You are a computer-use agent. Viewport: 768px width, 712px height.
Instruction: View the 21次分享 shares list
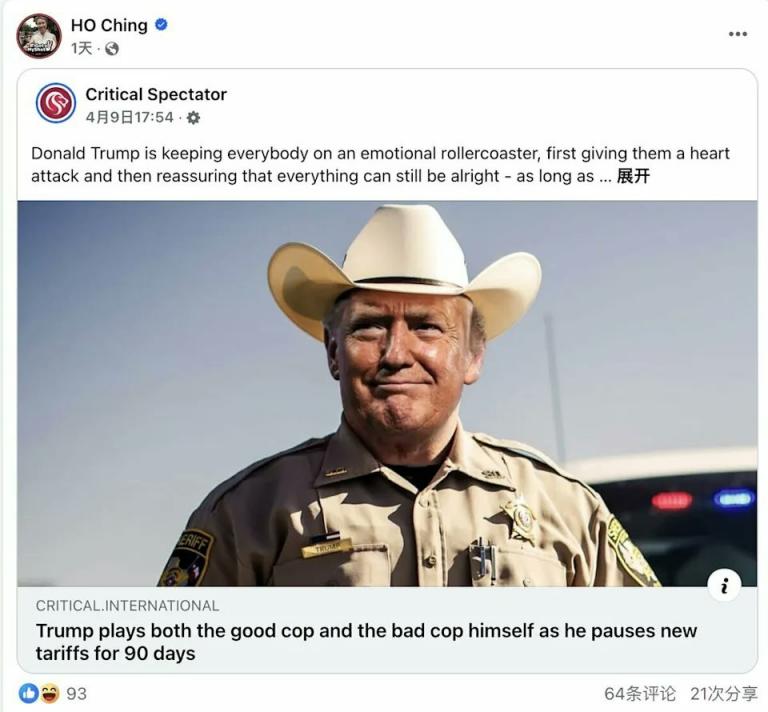(724, 693)
